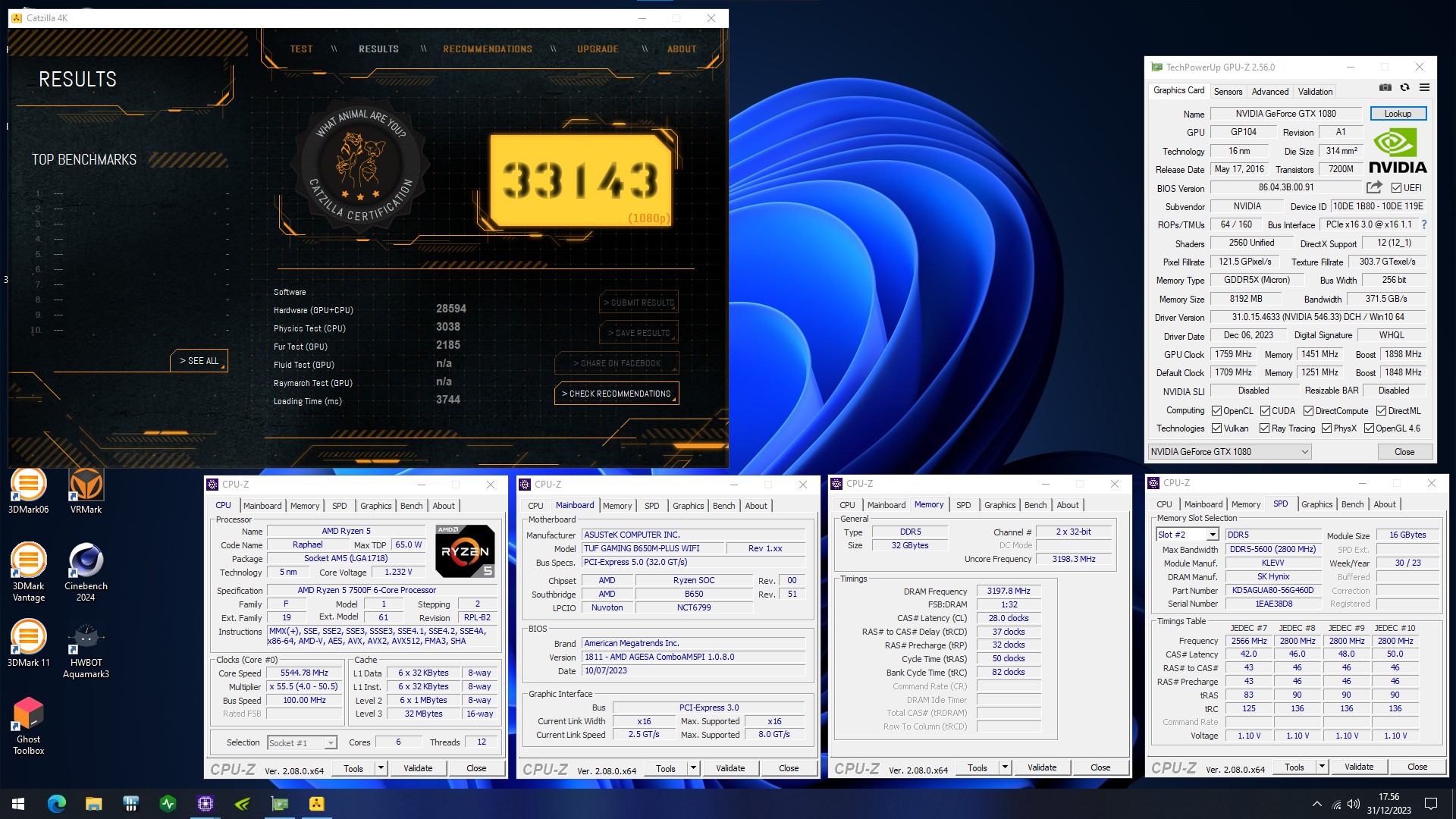
Task: Click SHARE ON FACEBOOK in Catzilla
Action: [x=617, y=363]
